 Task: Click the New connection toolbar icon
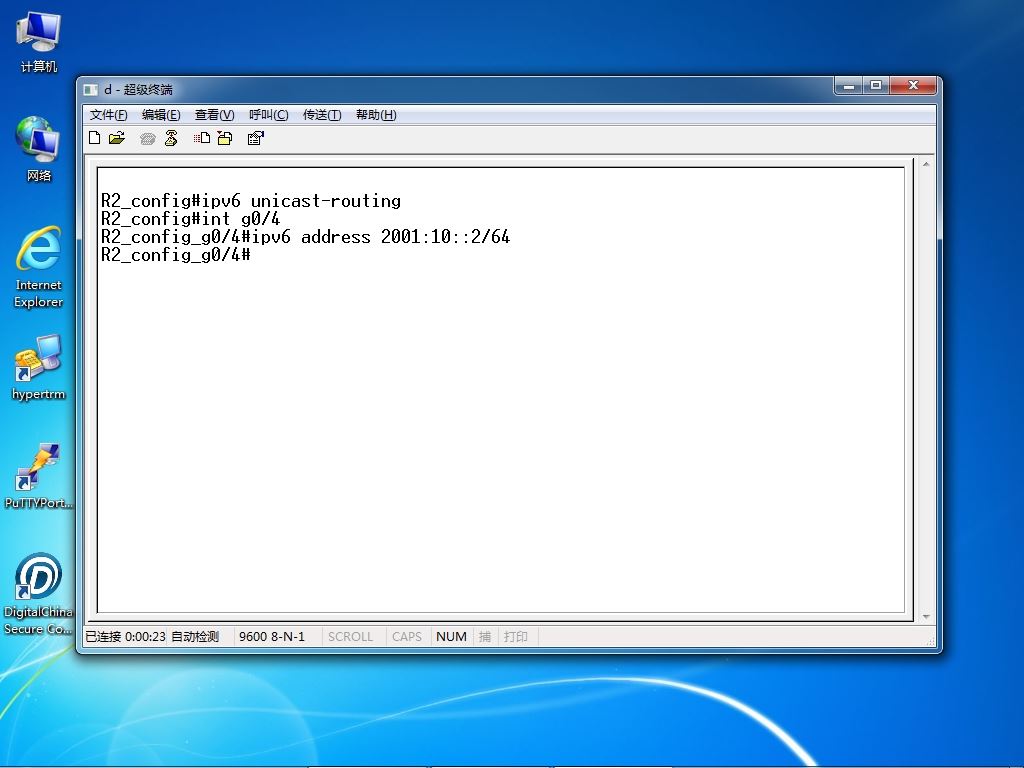click(95, 138)
